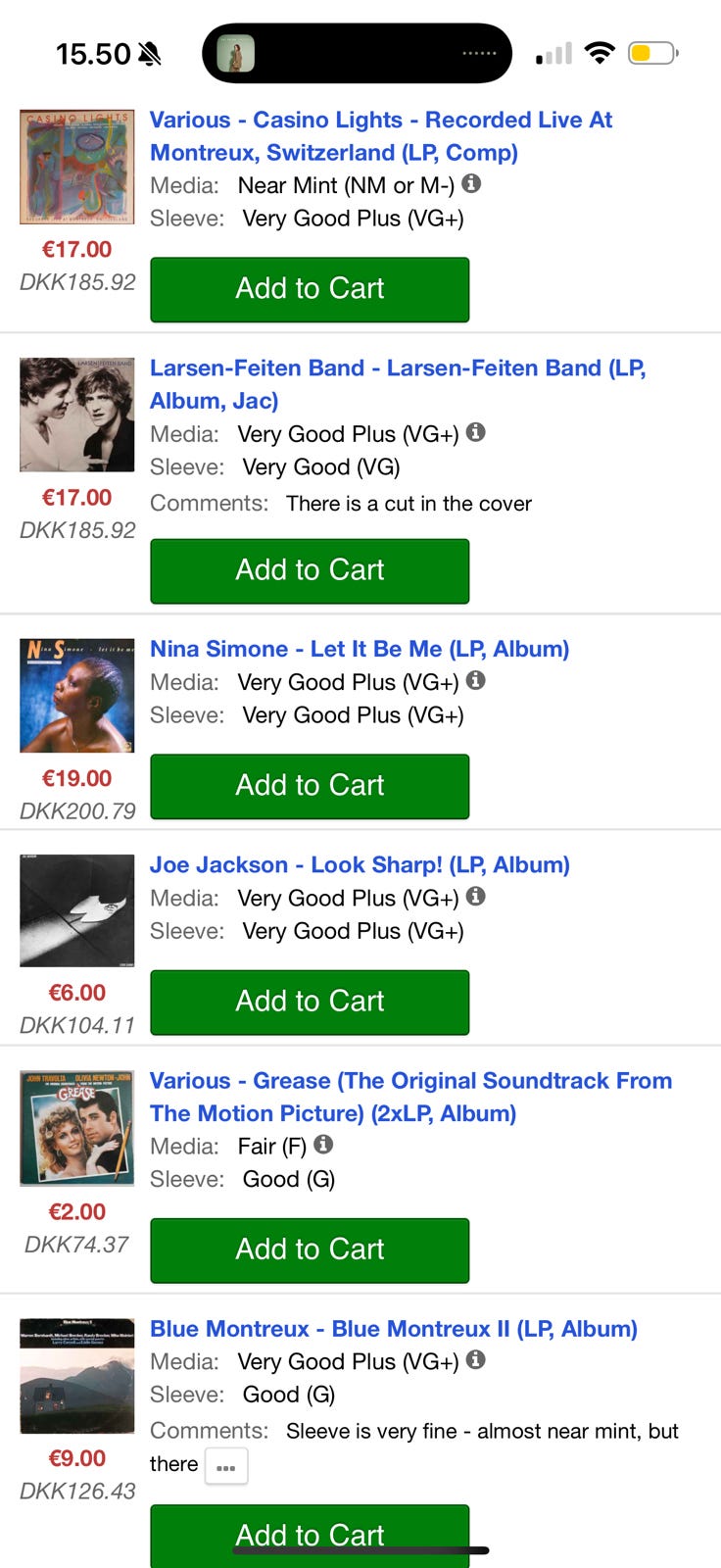Viewport: 721px width, 1568px height.
Task: Open Various - Casino Lights release link
Action: pyautogui.click(x=380, y=135)
